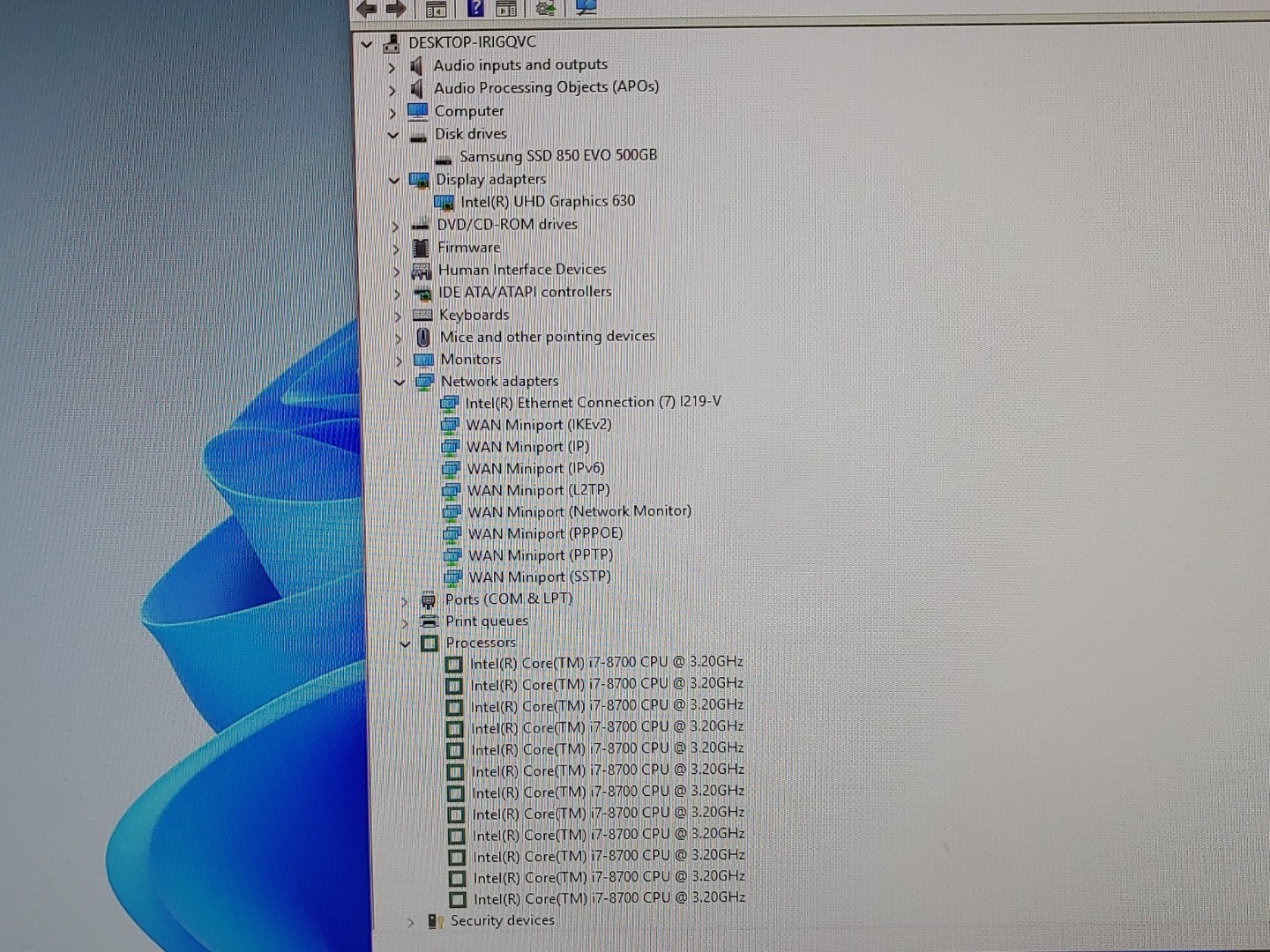Click the Display adapters category icon
Screen dimensions: 1270x952
419,180
